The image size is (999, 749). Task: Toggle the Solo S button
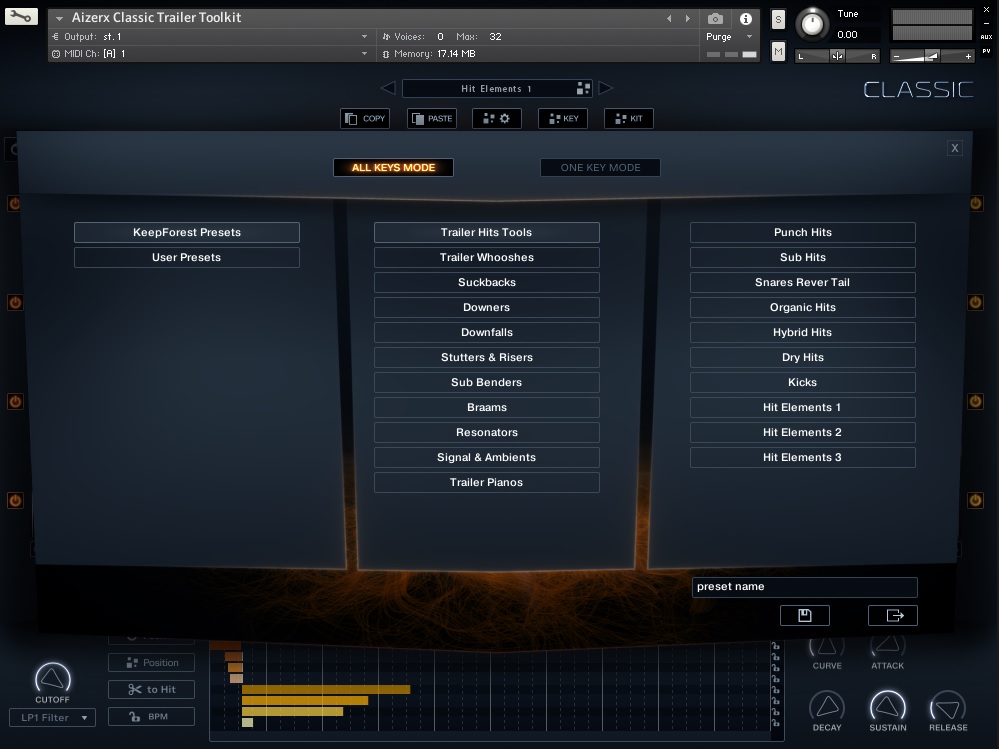[x=779, y=20]
